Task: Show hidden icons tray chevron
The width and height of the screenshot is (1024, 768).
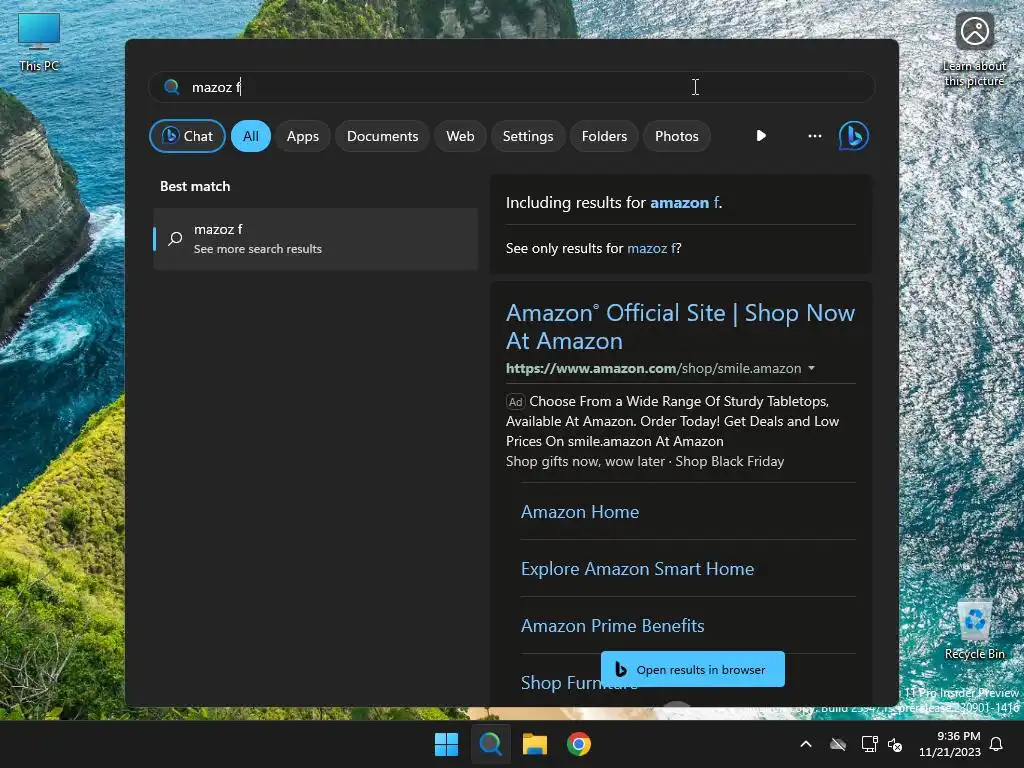Action: pyautogui.click(x=806, y=744)
